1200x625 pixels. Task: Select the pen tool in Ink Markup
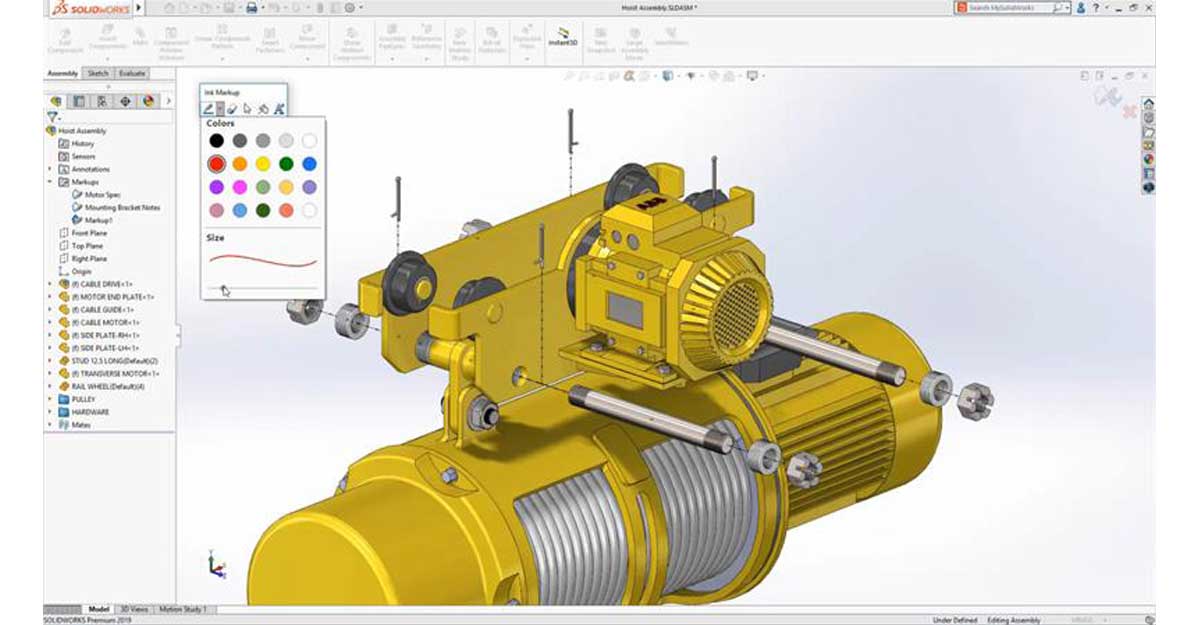pyautogui.click(x=209, y=108)
